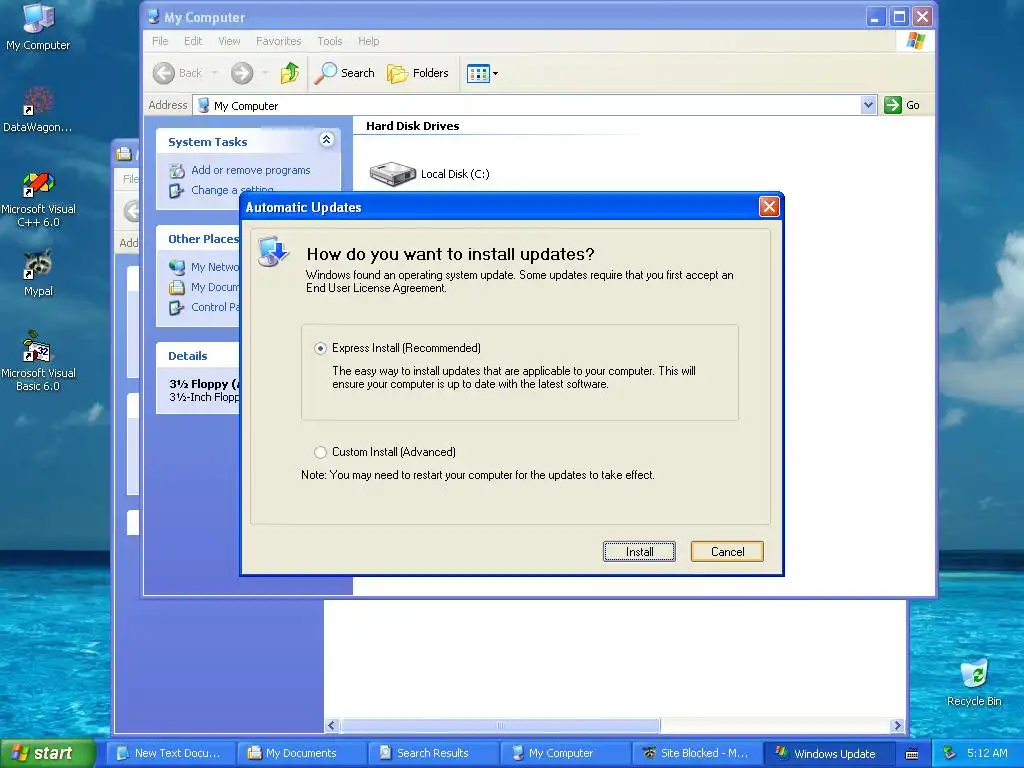The width and height of the screenshot is (1024, 768).
Task: Switch to Site Blocked Mypal taskbar button
Action: pyautogui.click(x=696, y=753)
